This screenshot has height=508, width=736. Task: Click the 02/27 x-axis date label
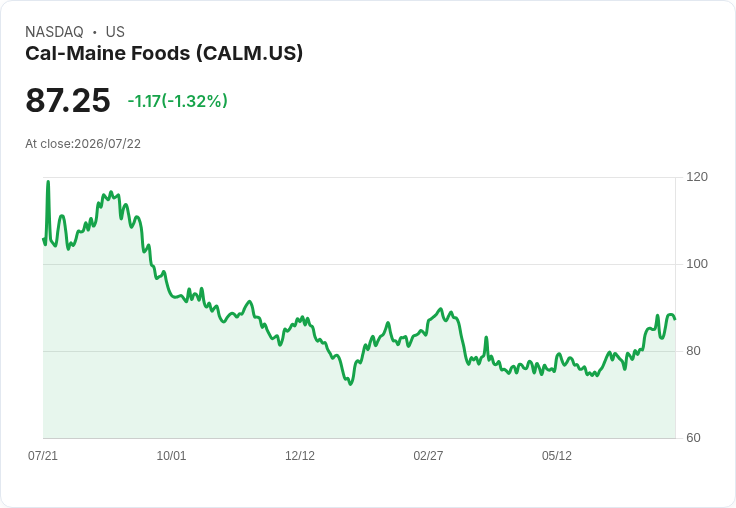click(x=428, y=455)
